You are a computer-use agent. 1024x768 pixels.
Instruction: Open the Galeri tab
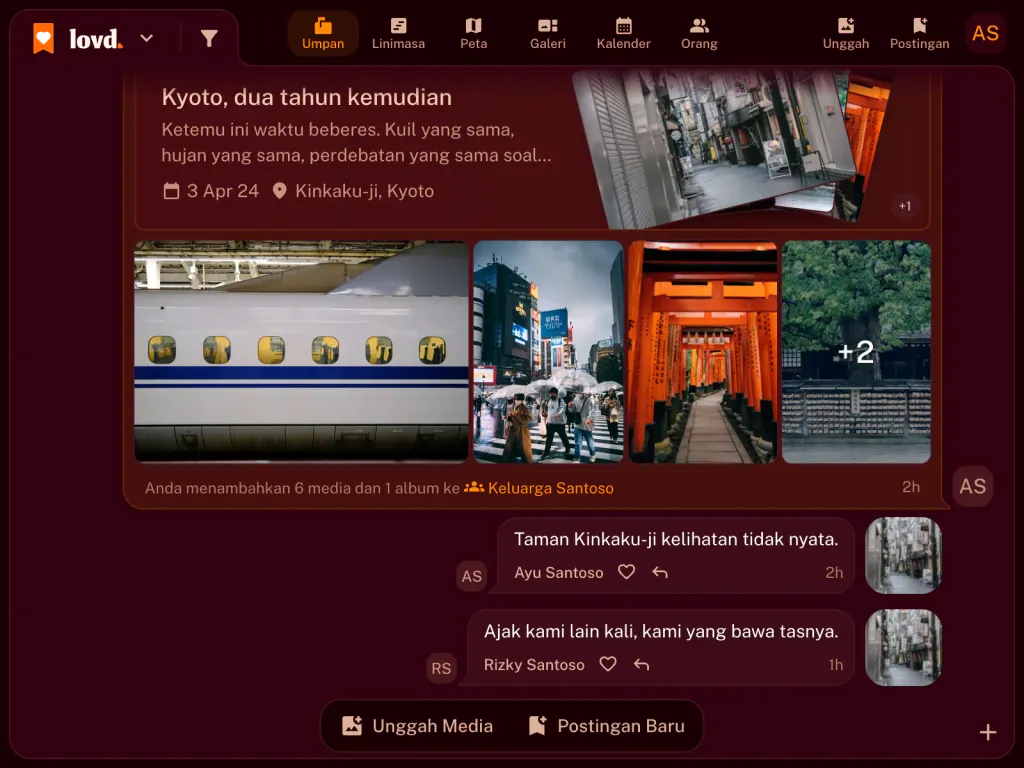pos(548,34)
